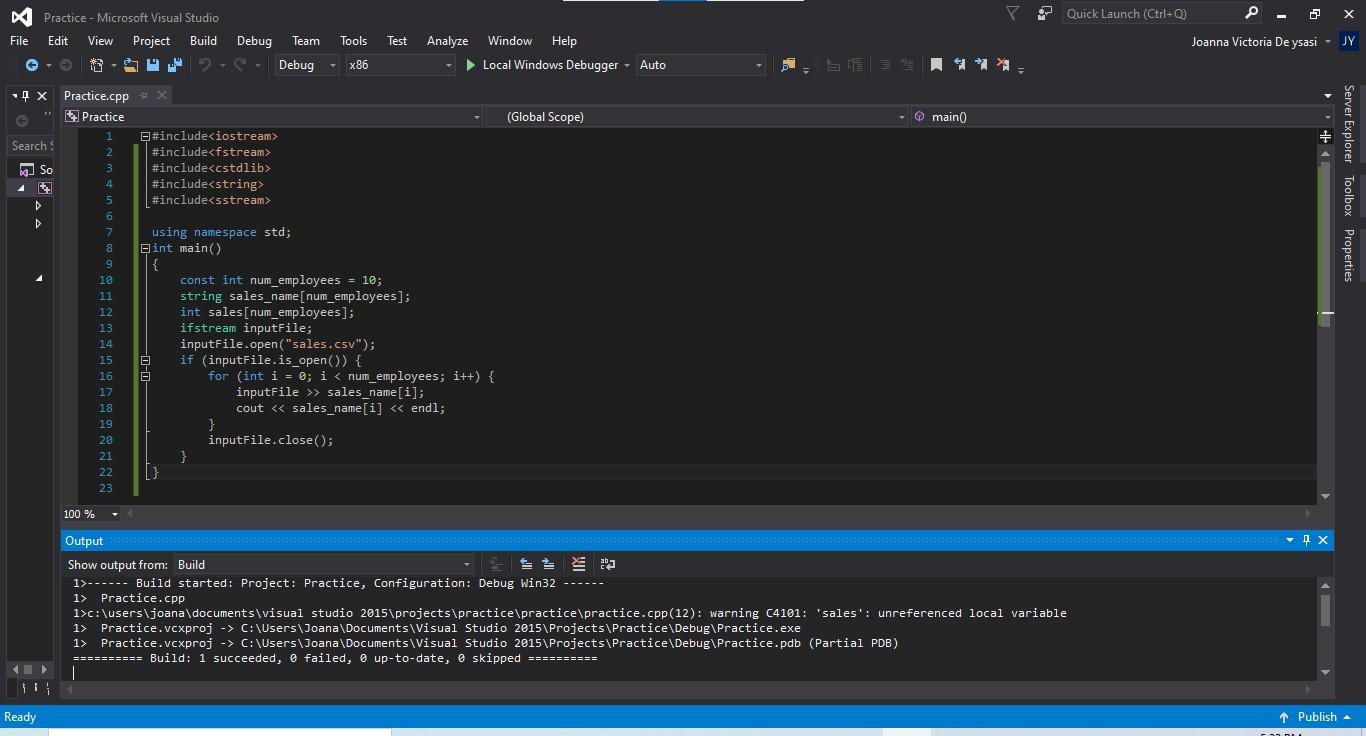This screenshot has height=736, width=1366.
Task: Click the Find in Files icon
Action: 788,65
